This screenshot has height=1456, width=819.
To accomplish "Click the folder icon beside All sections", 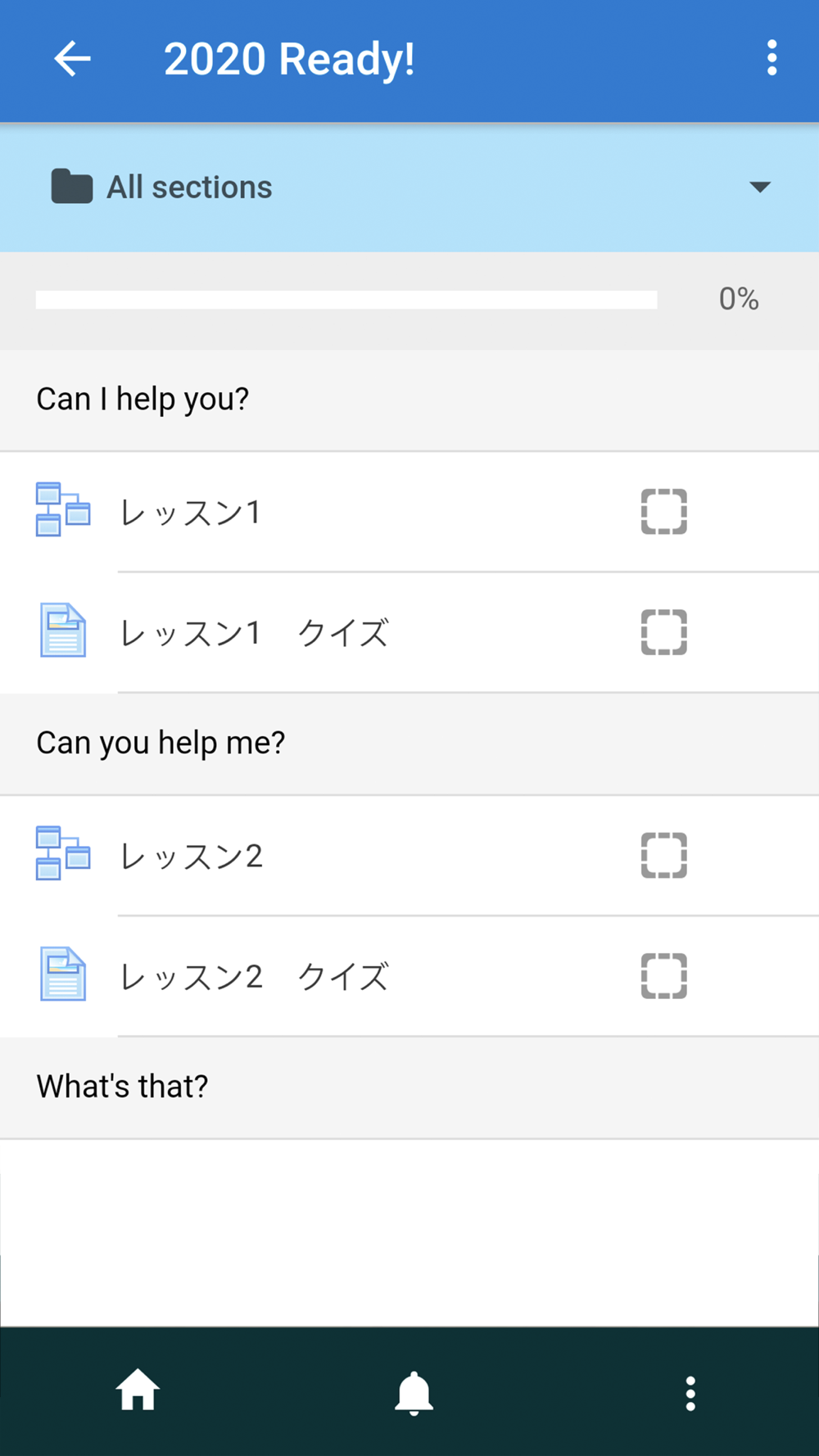I will point(71,187).
